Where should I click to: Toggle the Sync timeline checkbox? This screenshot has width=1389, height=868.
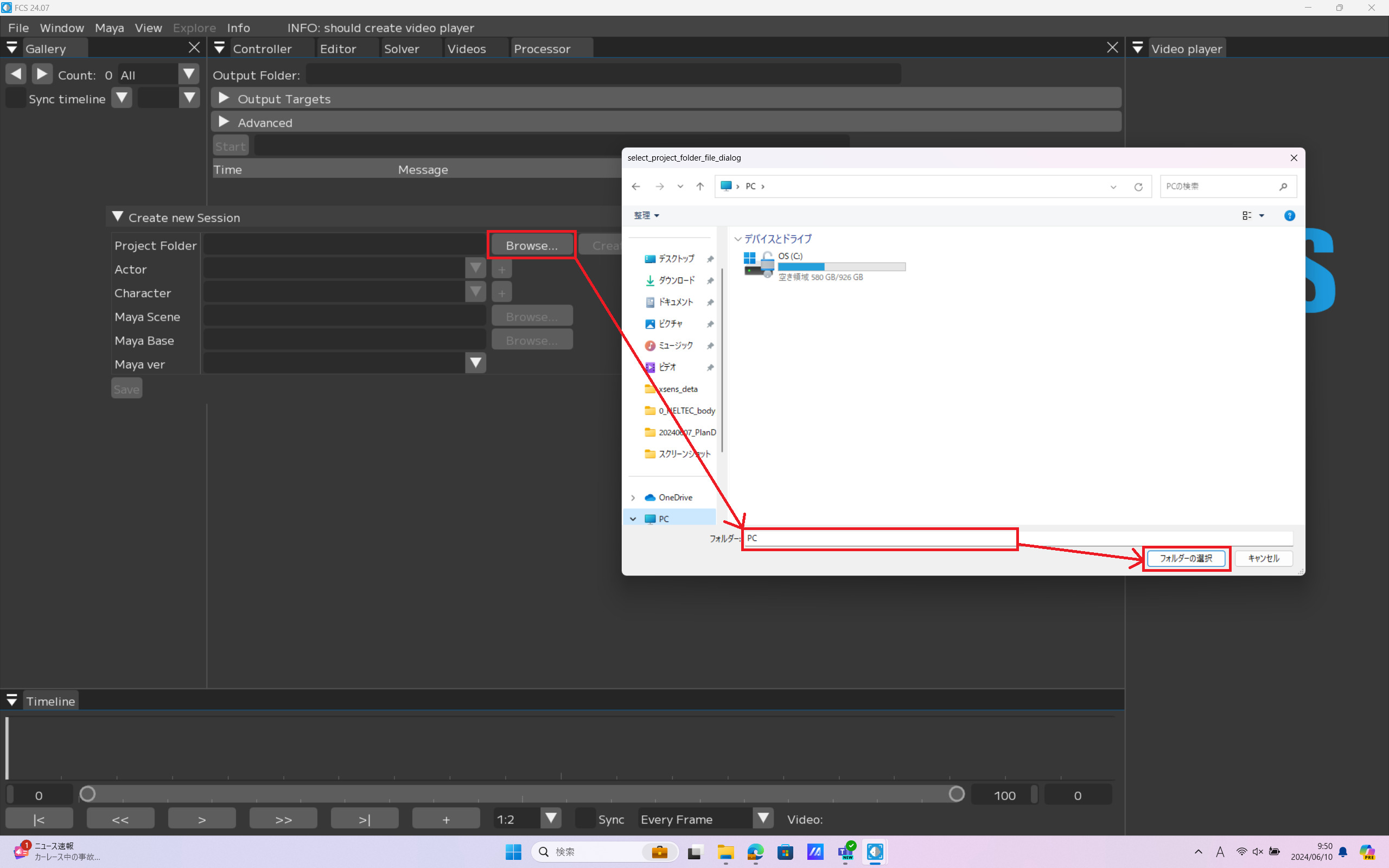(x=16, y=98)
